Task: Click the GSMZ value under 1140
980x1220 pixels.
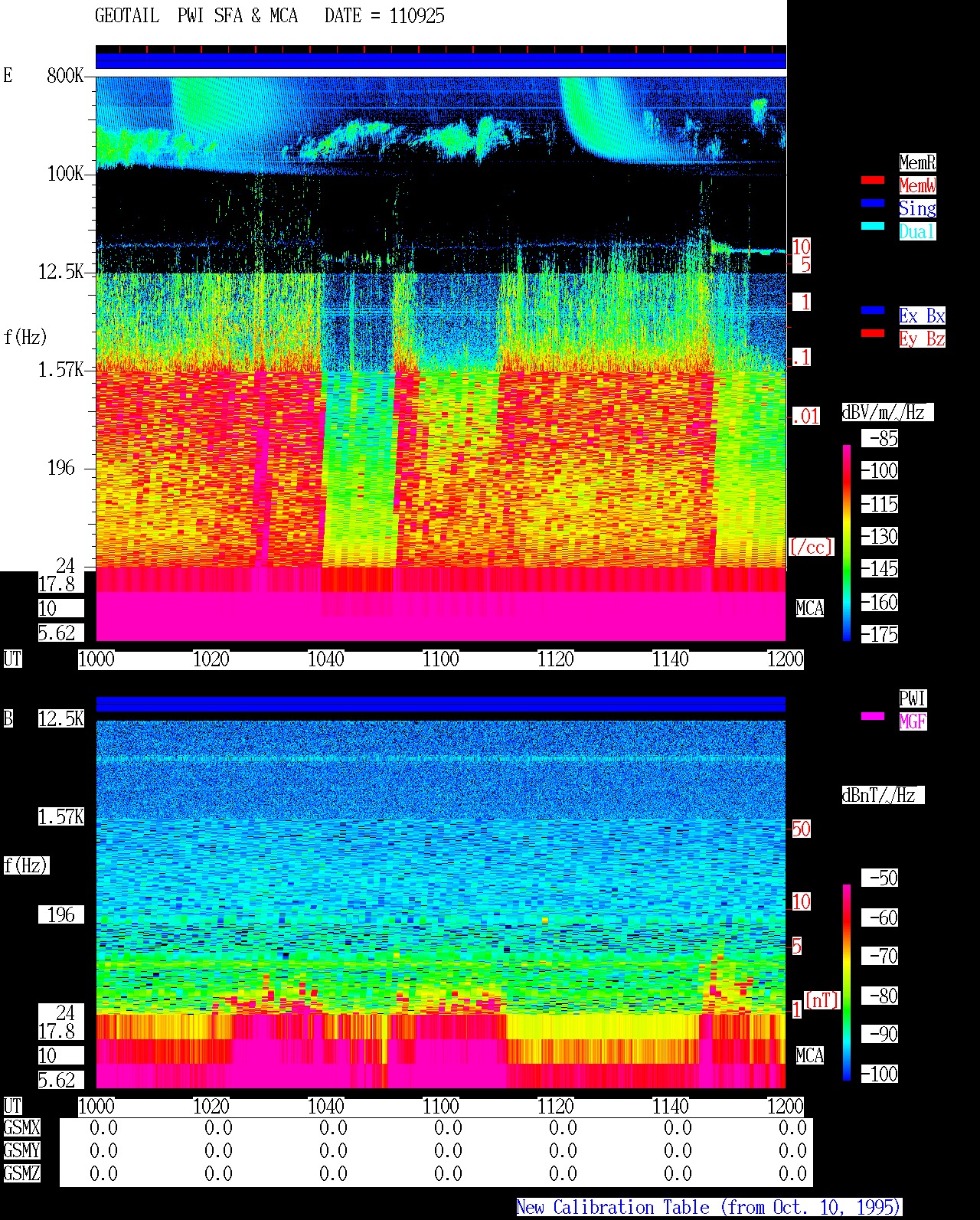Action: 678,1173
